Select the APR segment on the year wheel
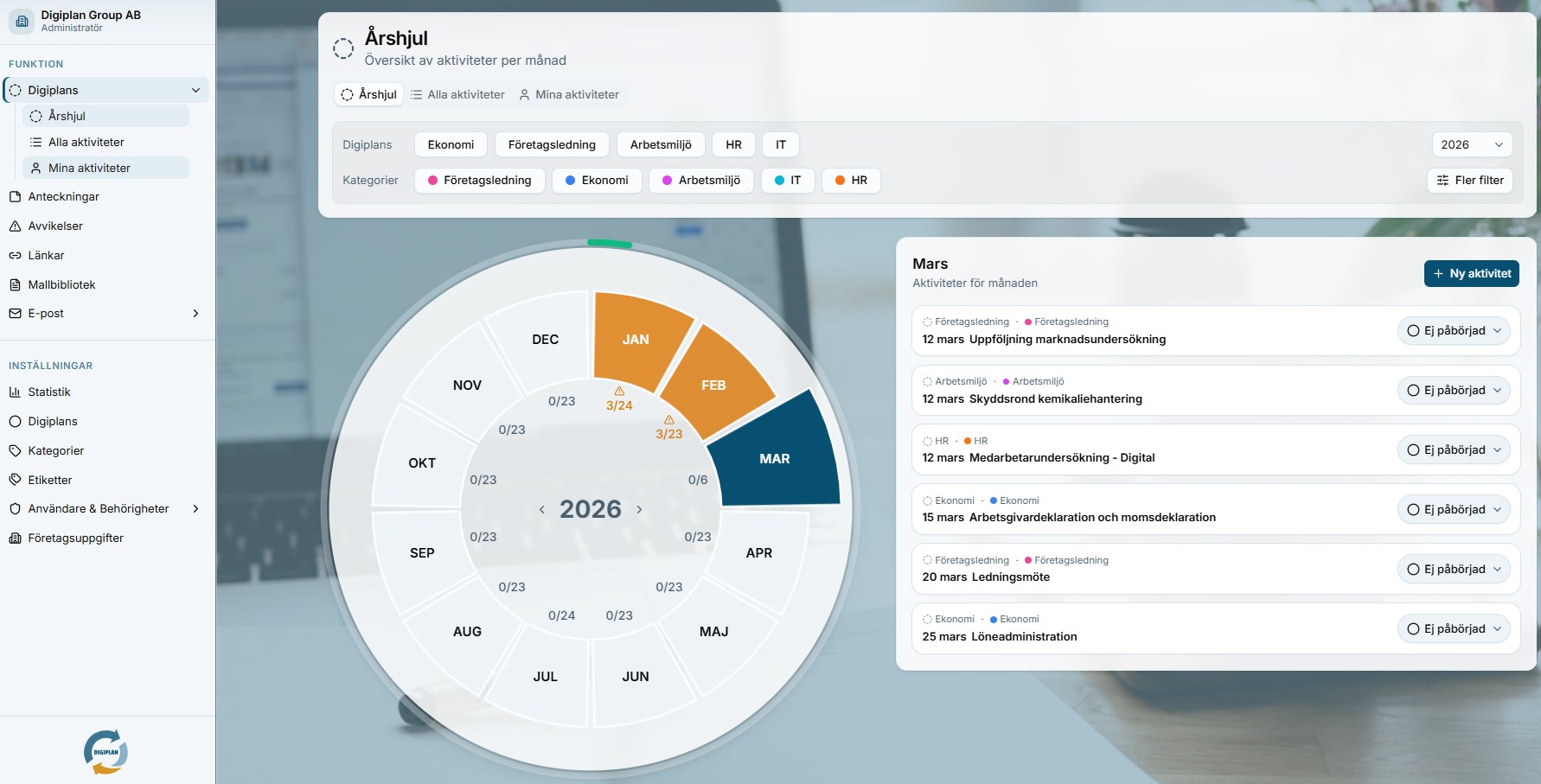Viewport: 1541px width, 784px height. click(758, 553)
